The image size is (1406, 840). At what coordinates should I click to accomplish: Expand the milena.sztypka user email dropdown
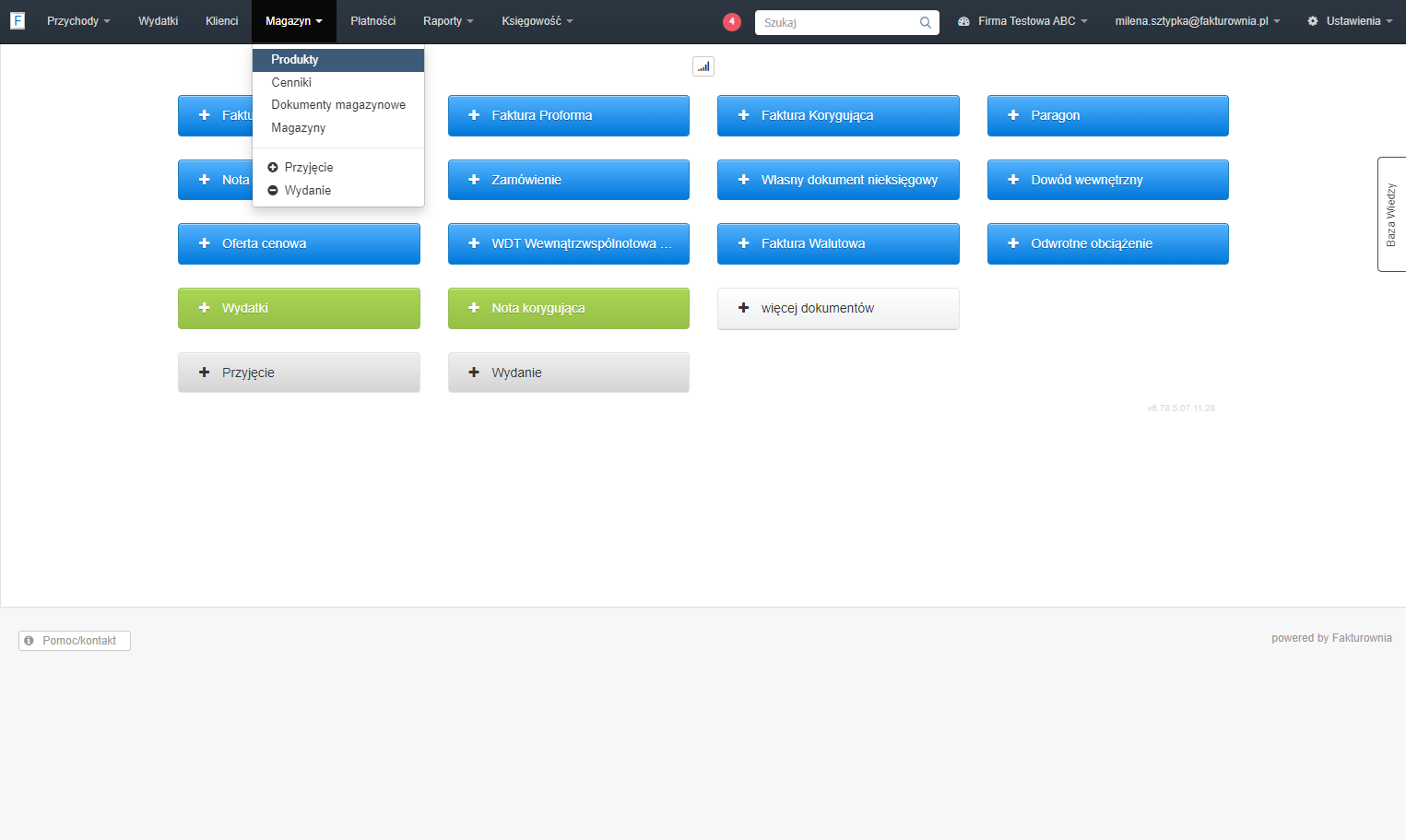(x=1198, y=21)
